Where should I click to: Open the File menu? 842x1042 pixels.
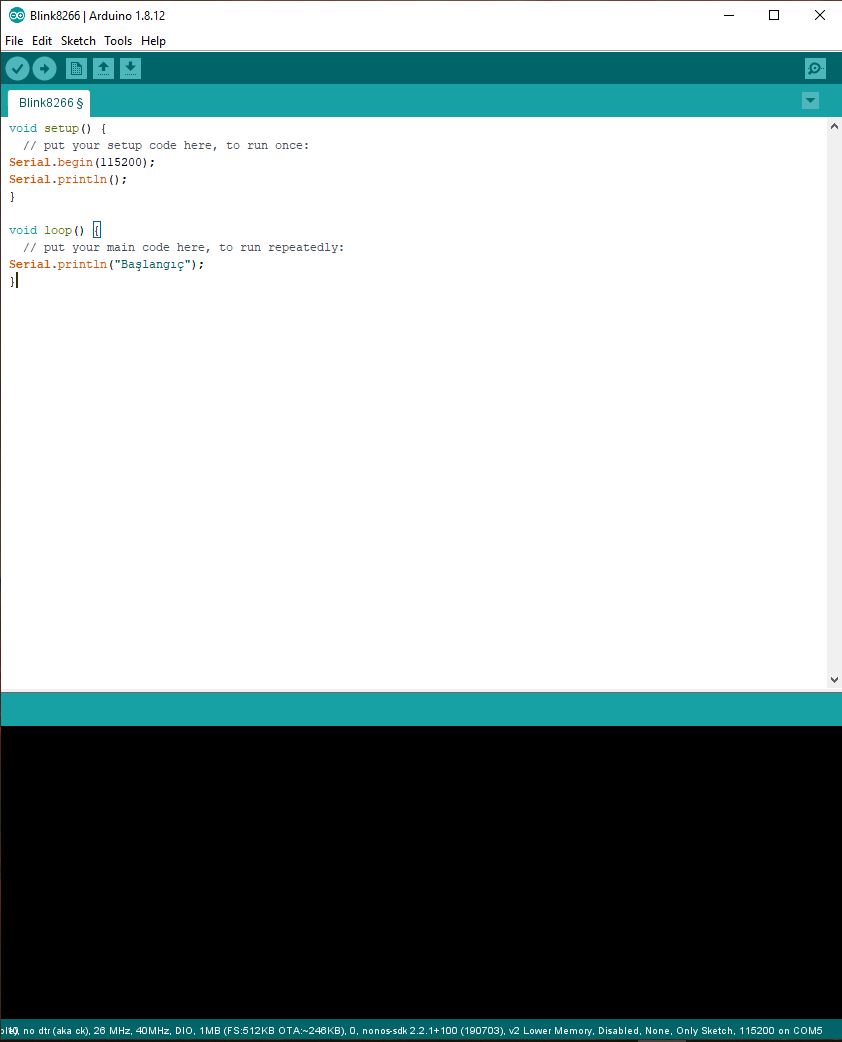coord(14,41)
